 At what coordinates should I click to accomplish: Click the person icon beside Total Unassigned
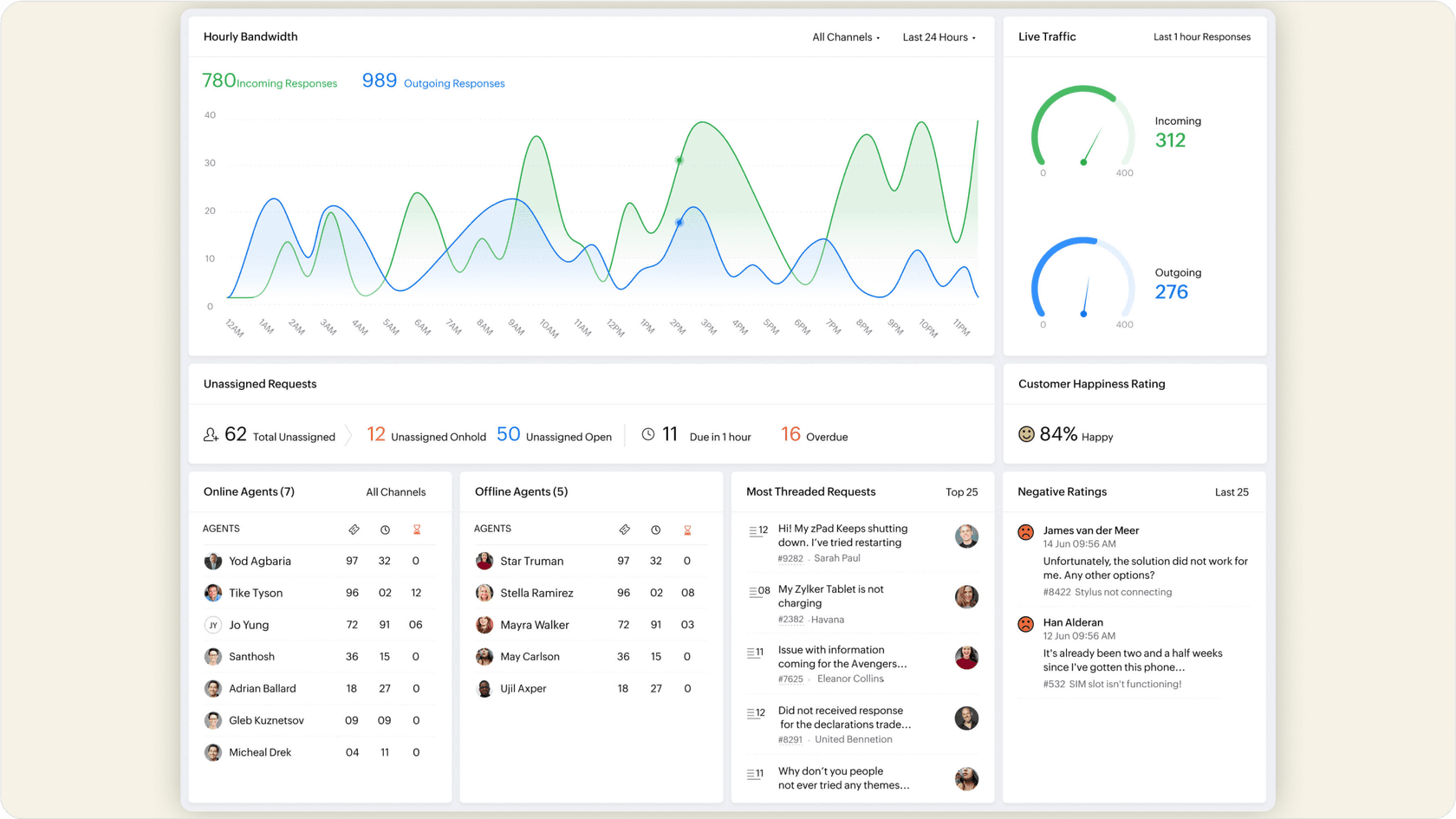pyautogui.click(x=212, y=434)
